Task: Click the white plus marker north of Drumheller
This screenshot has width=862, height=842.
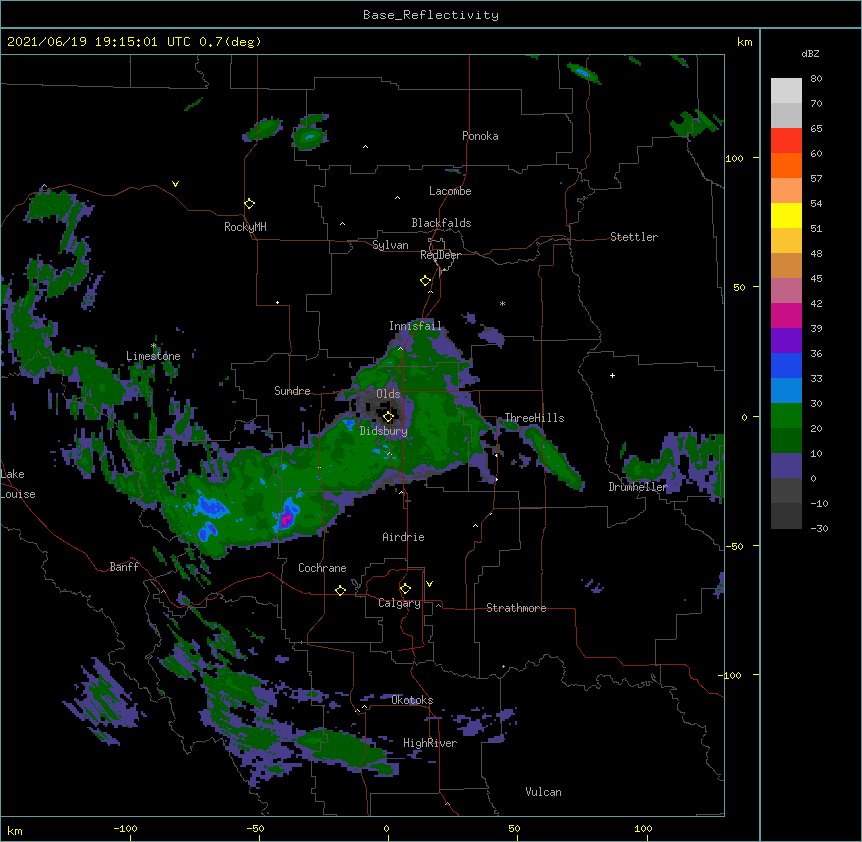Action: (x=612, y=375)
